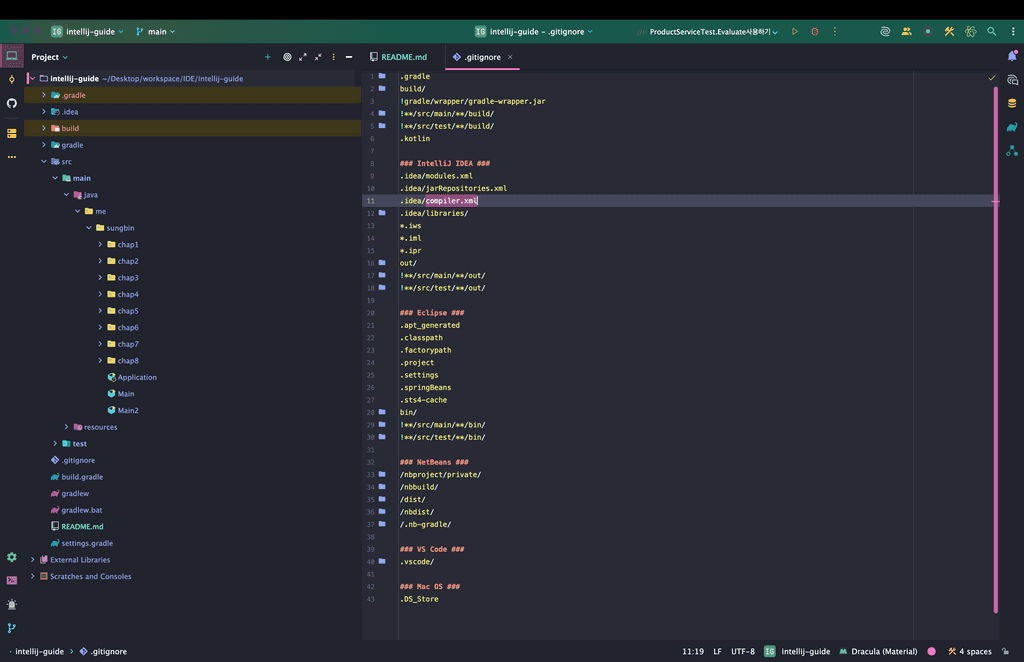Collapse all nodes in Project panel

[318, 57]
